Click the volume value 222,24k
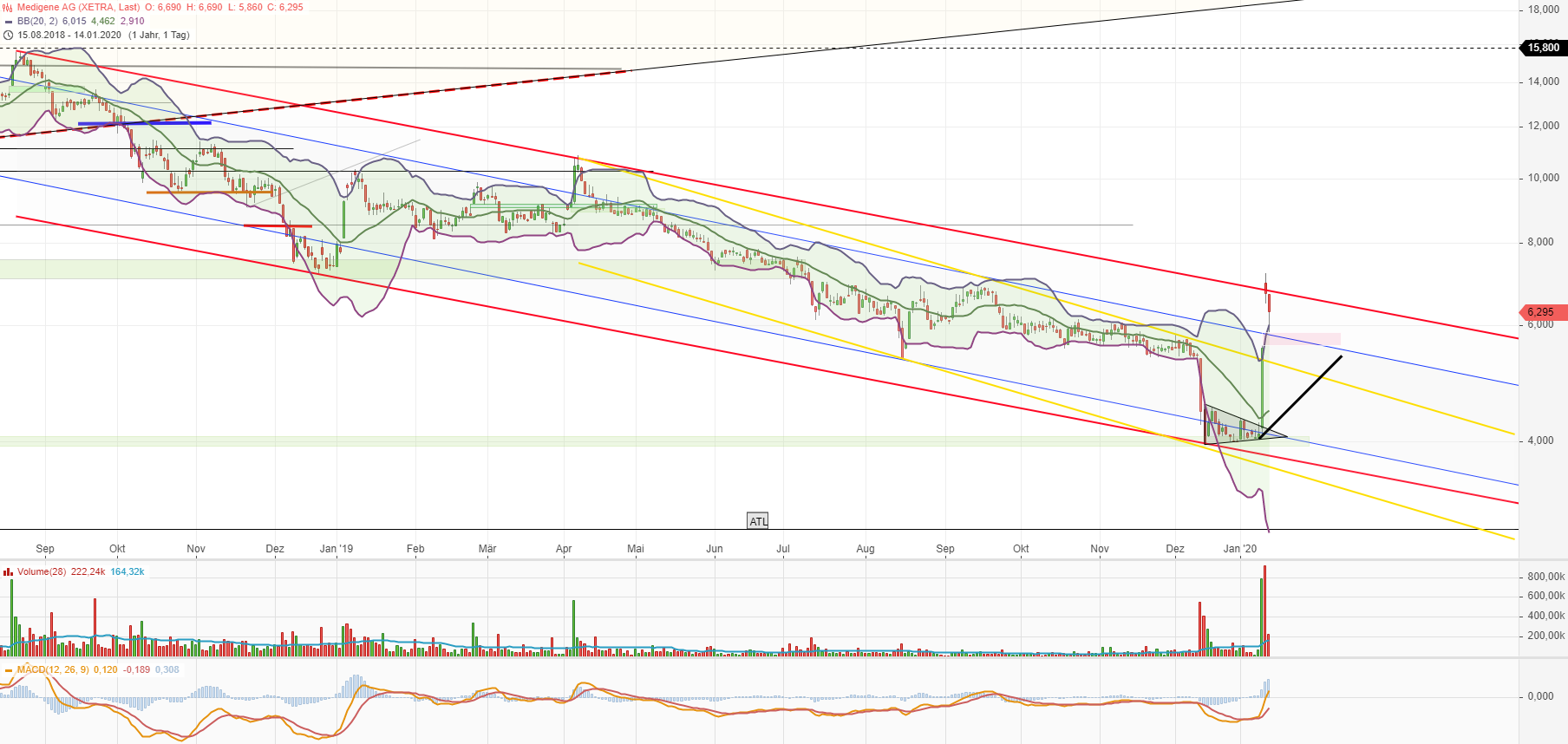1568x744 pixels. (88, 571)
